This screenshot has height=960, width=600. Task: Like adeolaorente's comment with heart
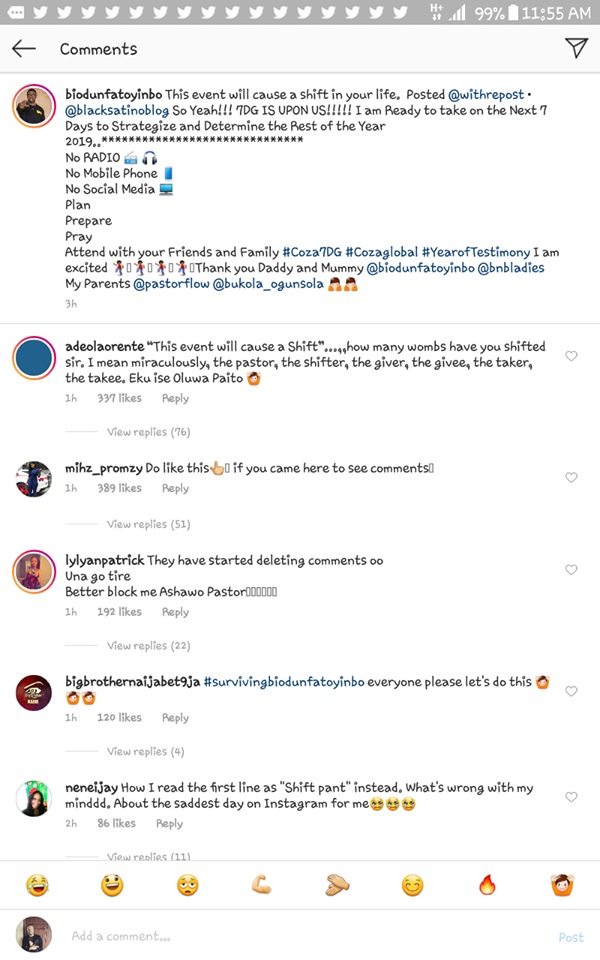(571, 356)
